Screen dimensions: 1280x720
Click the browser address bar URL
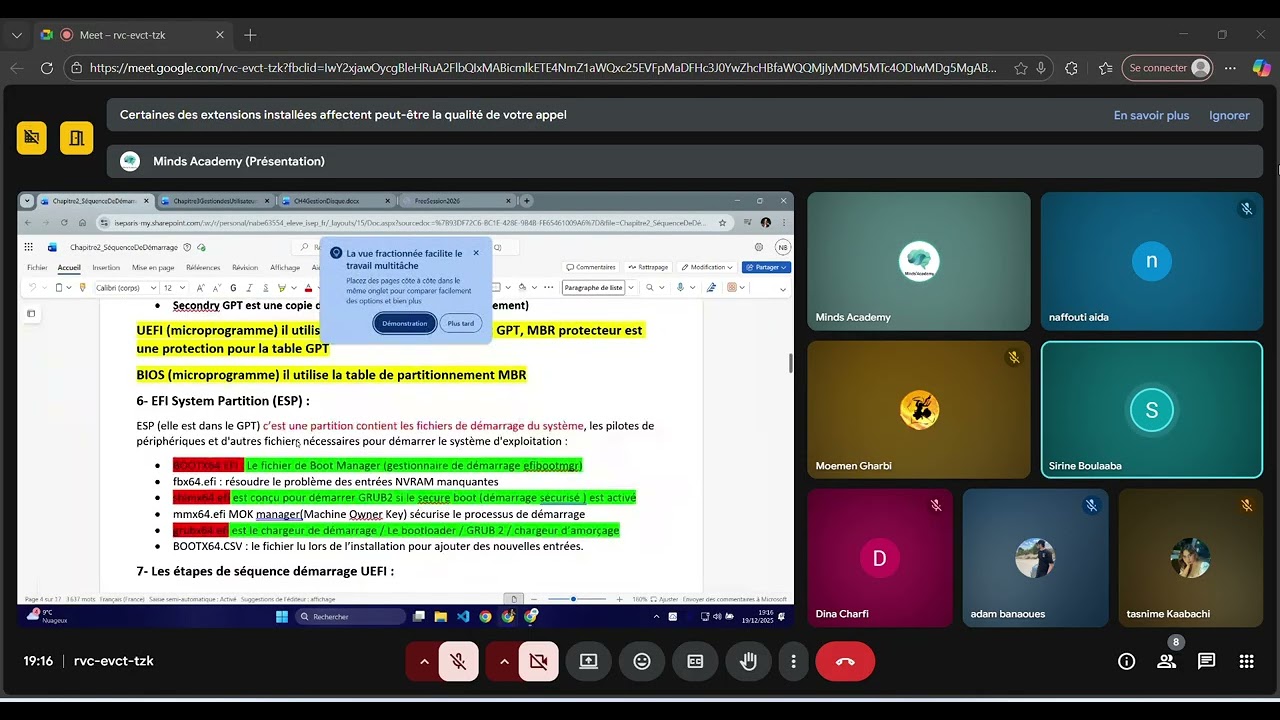(543, 68)
